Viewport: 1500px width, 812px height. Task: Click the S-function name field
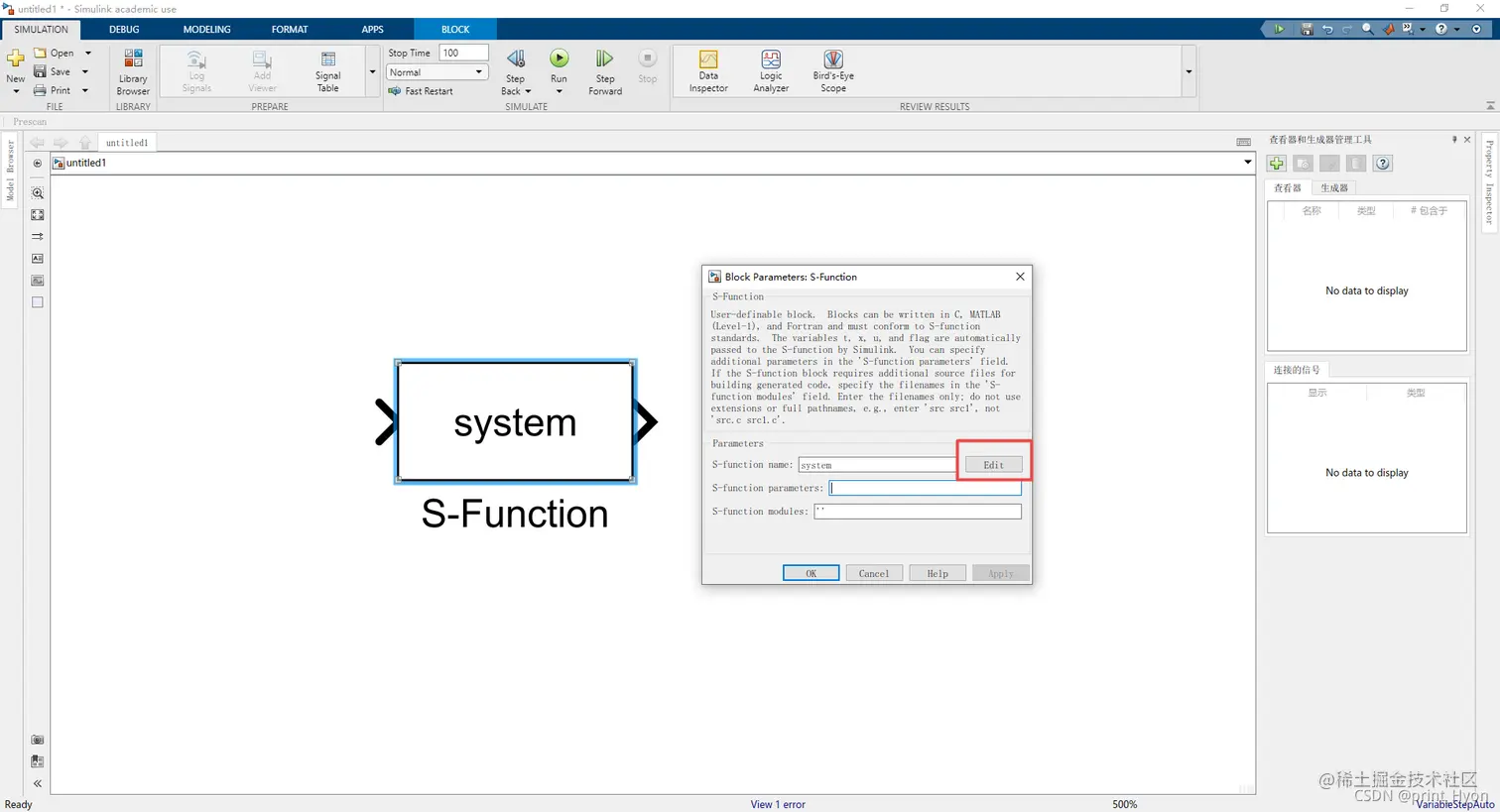click(x=878, y=465)
